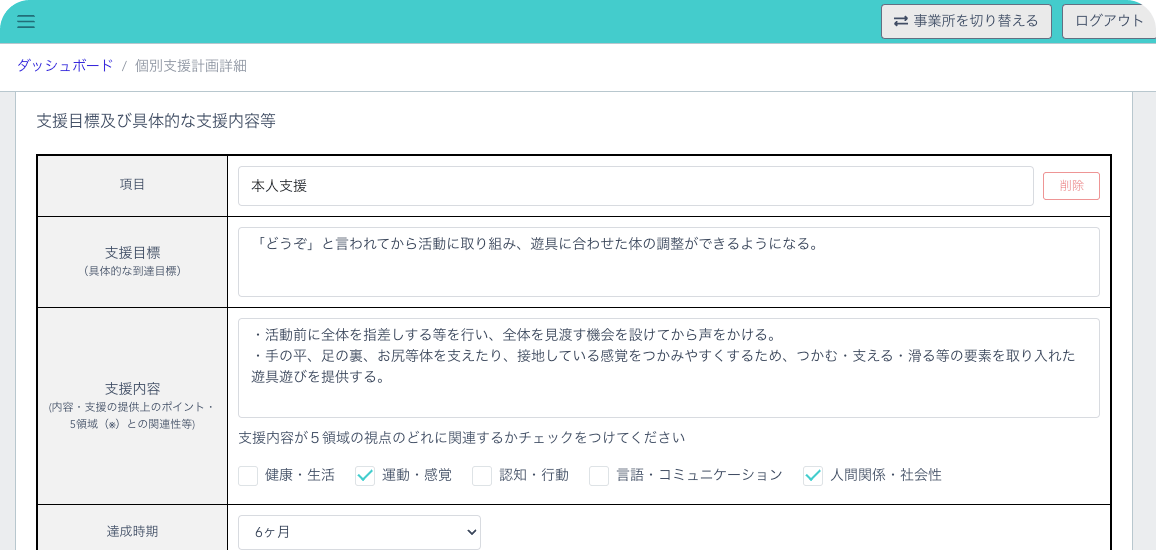Viewport: 1156px width, 550px height.
Task: Uncheck the 人間関係・社会性 checkbox
Action: 812,476
